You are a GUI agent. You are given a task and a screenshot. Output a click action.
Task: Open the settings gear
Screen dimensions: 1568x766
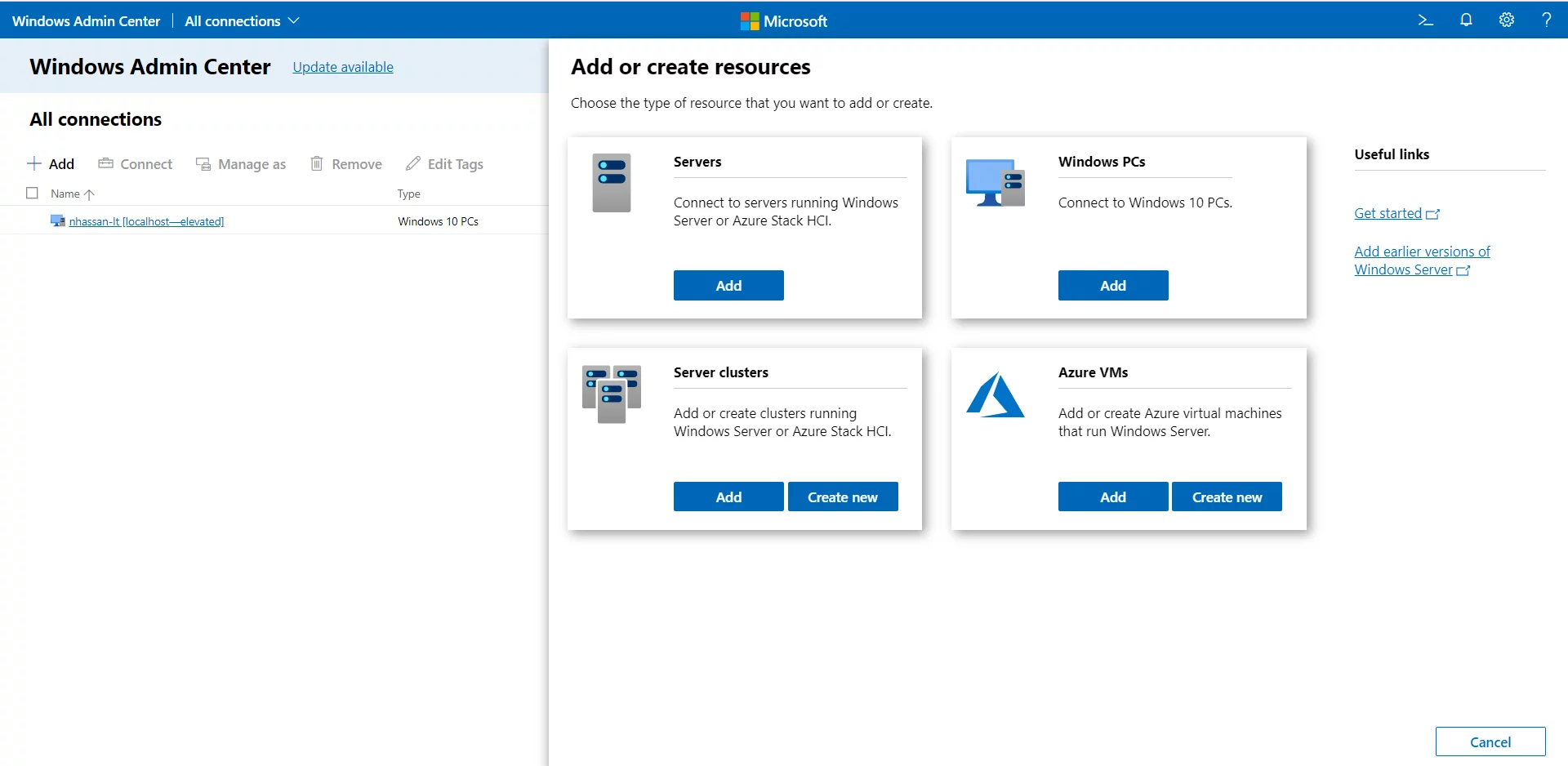1507,20
